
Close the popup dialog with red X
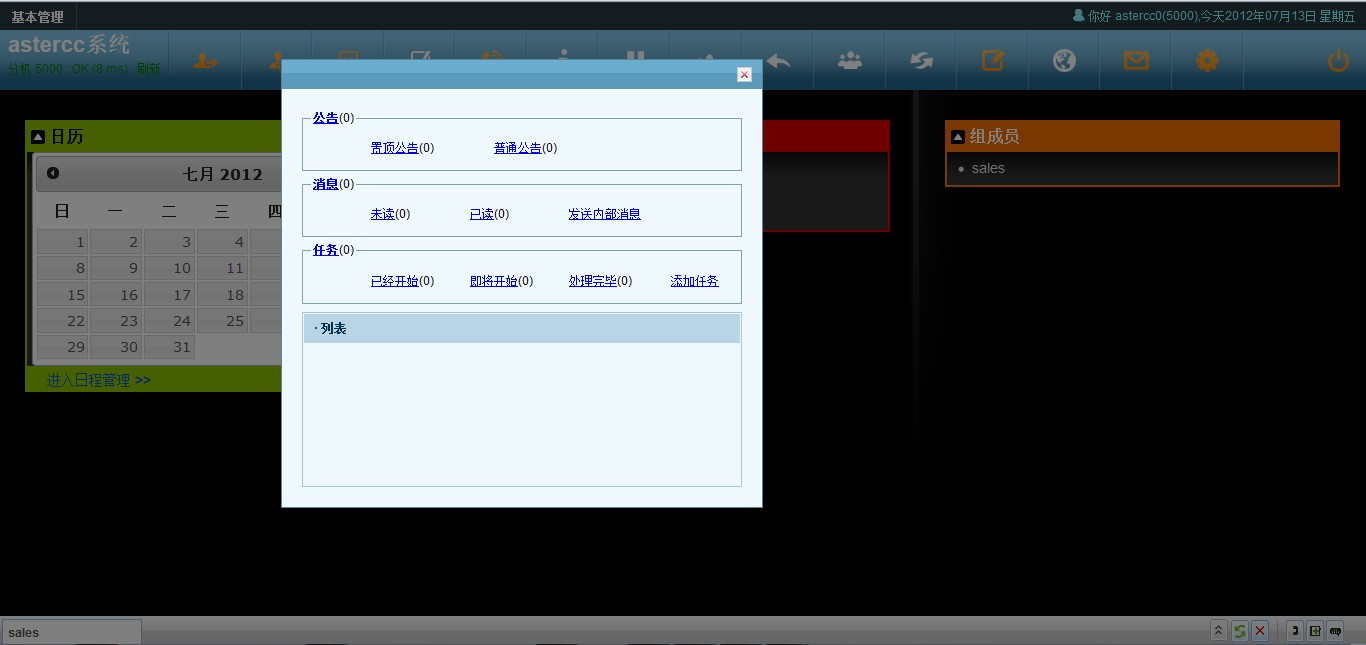[744, 75]
